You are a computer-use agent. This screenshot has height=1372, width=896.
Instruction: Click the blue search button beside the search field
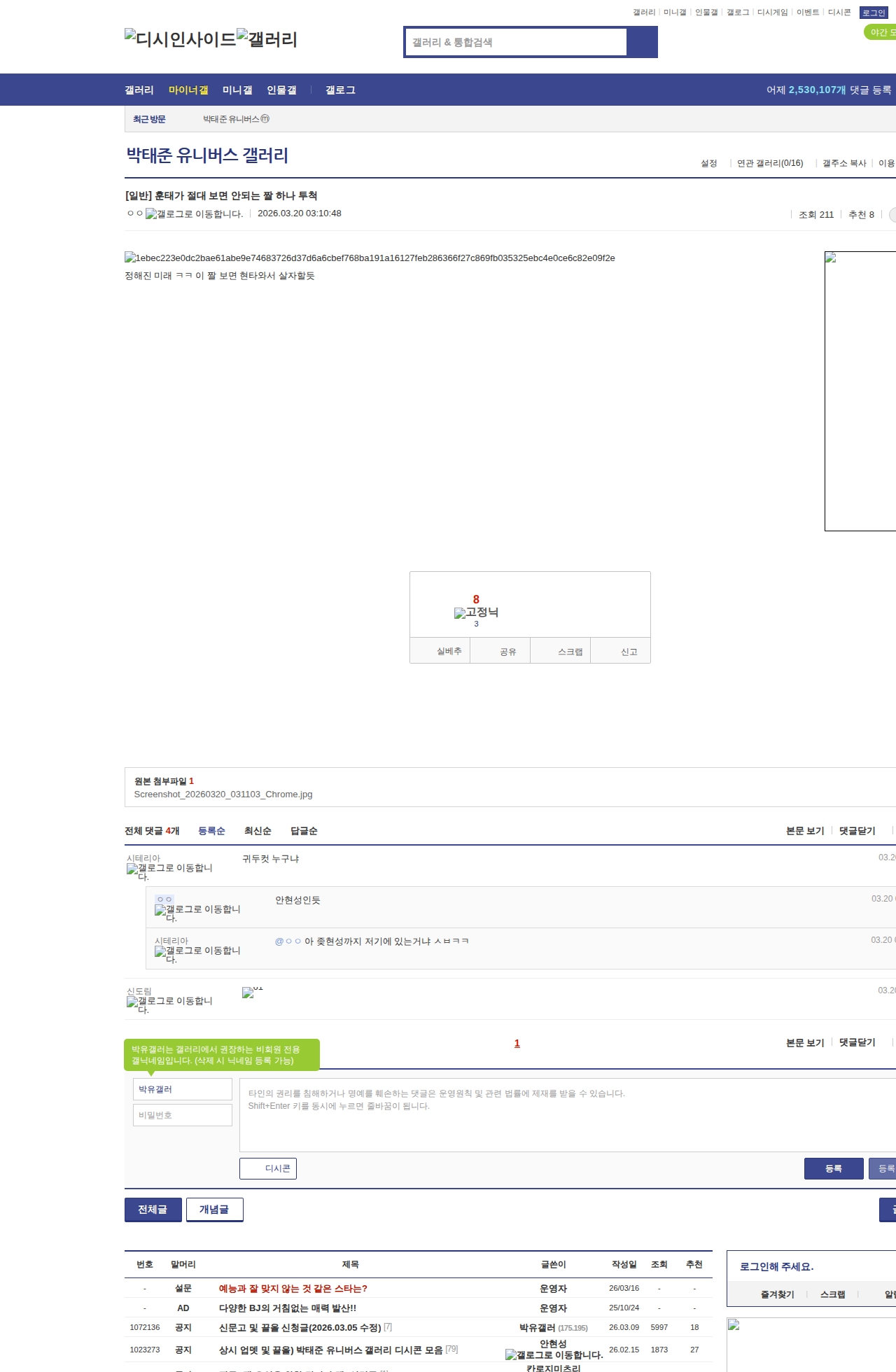pyautogui.click(x=642, y=42)
